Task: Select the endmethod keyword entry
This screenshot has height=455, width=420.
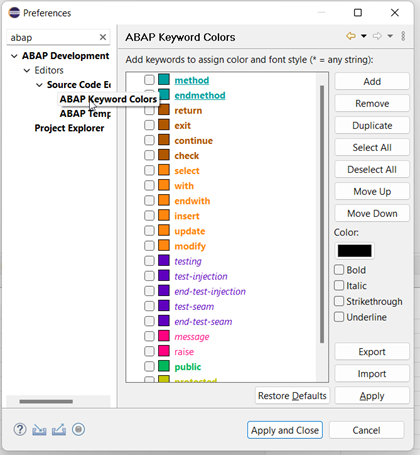Action: (x=200, y=95)
